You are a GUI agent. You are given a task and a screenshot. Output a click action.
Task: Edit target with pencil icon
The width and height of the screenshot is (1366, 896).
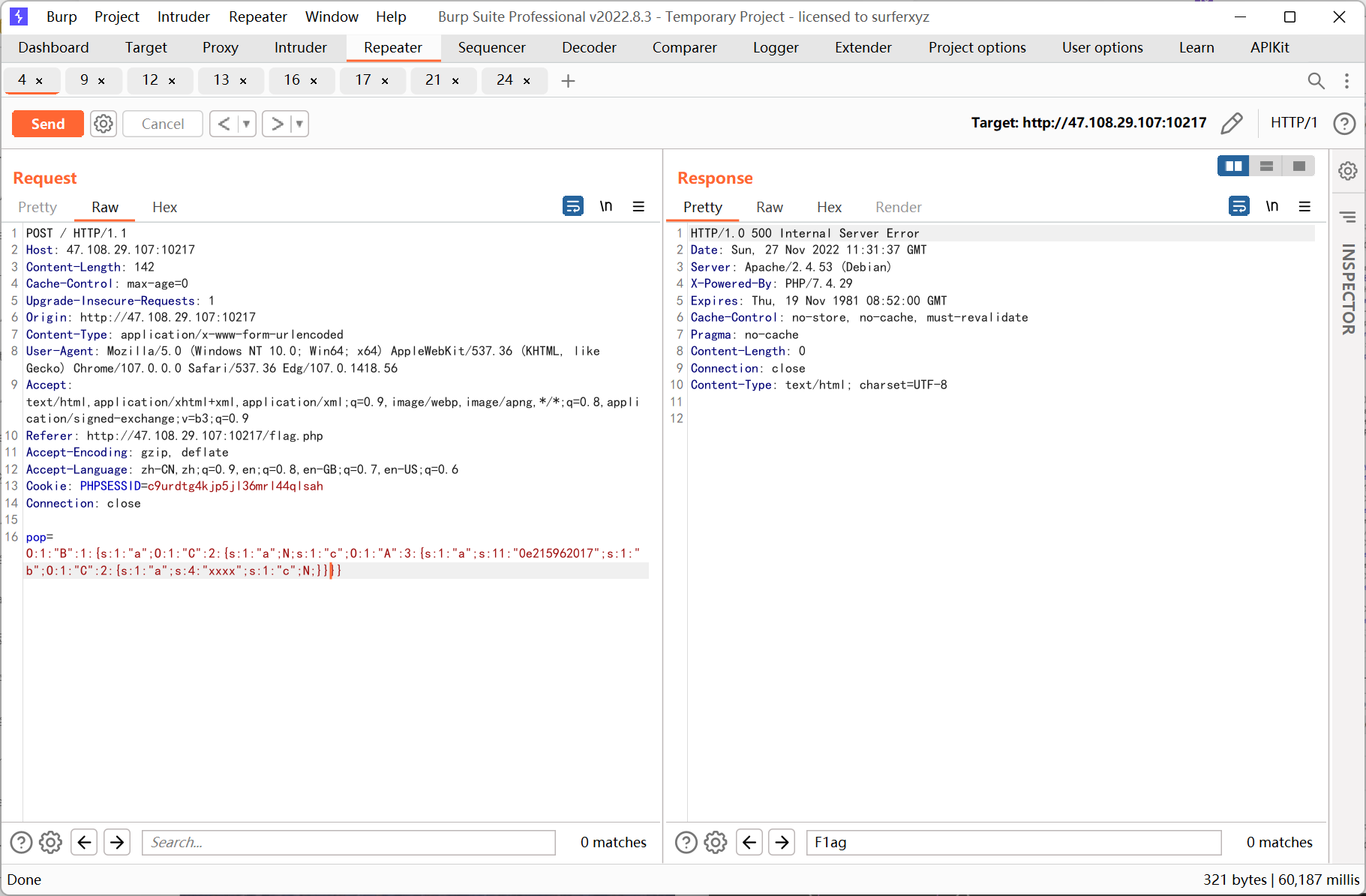1232,123
